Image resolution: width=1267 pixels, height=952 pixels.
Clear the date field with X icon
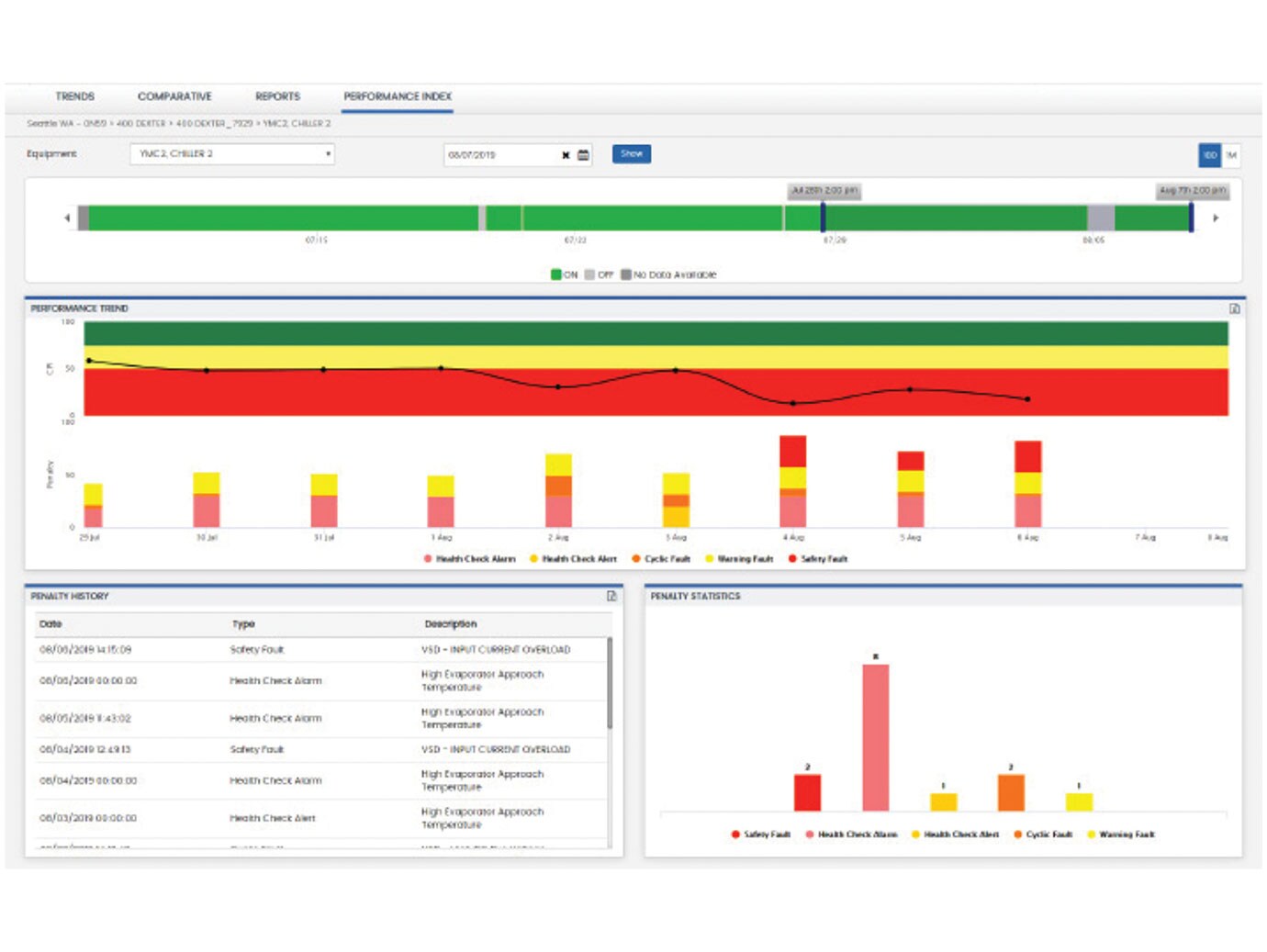(566, 155)
